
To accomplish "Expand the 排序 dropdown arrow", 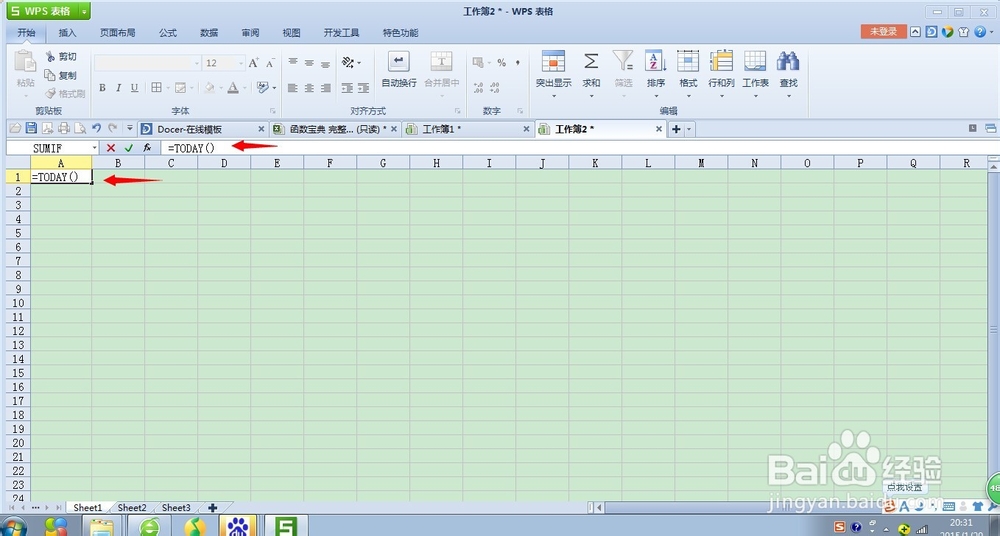I will [x=656, y=96].
